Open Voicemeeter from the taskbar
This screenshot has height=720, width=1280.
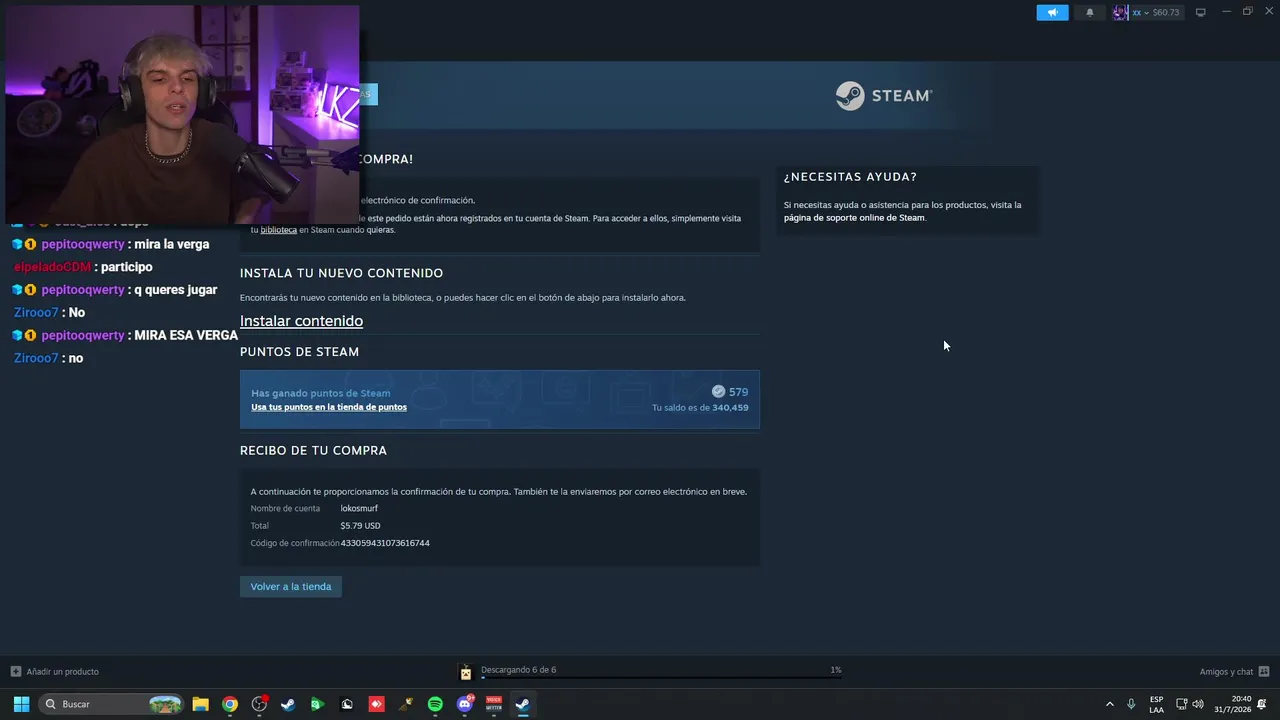click(x=493, y=704)
